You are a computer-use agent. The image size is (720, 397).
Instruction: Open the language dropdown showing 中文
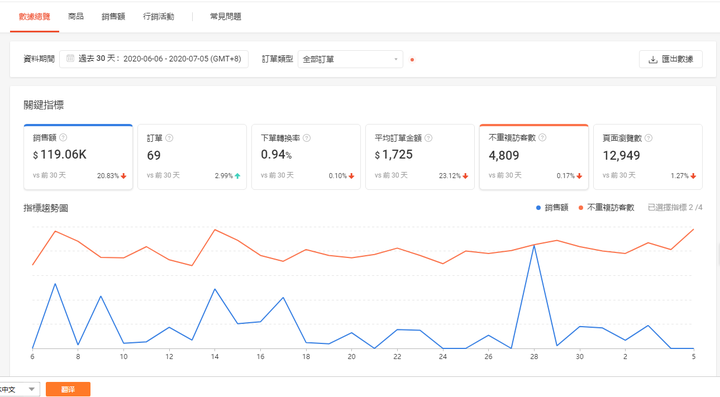pyautogui.click(x=19, y=389)
